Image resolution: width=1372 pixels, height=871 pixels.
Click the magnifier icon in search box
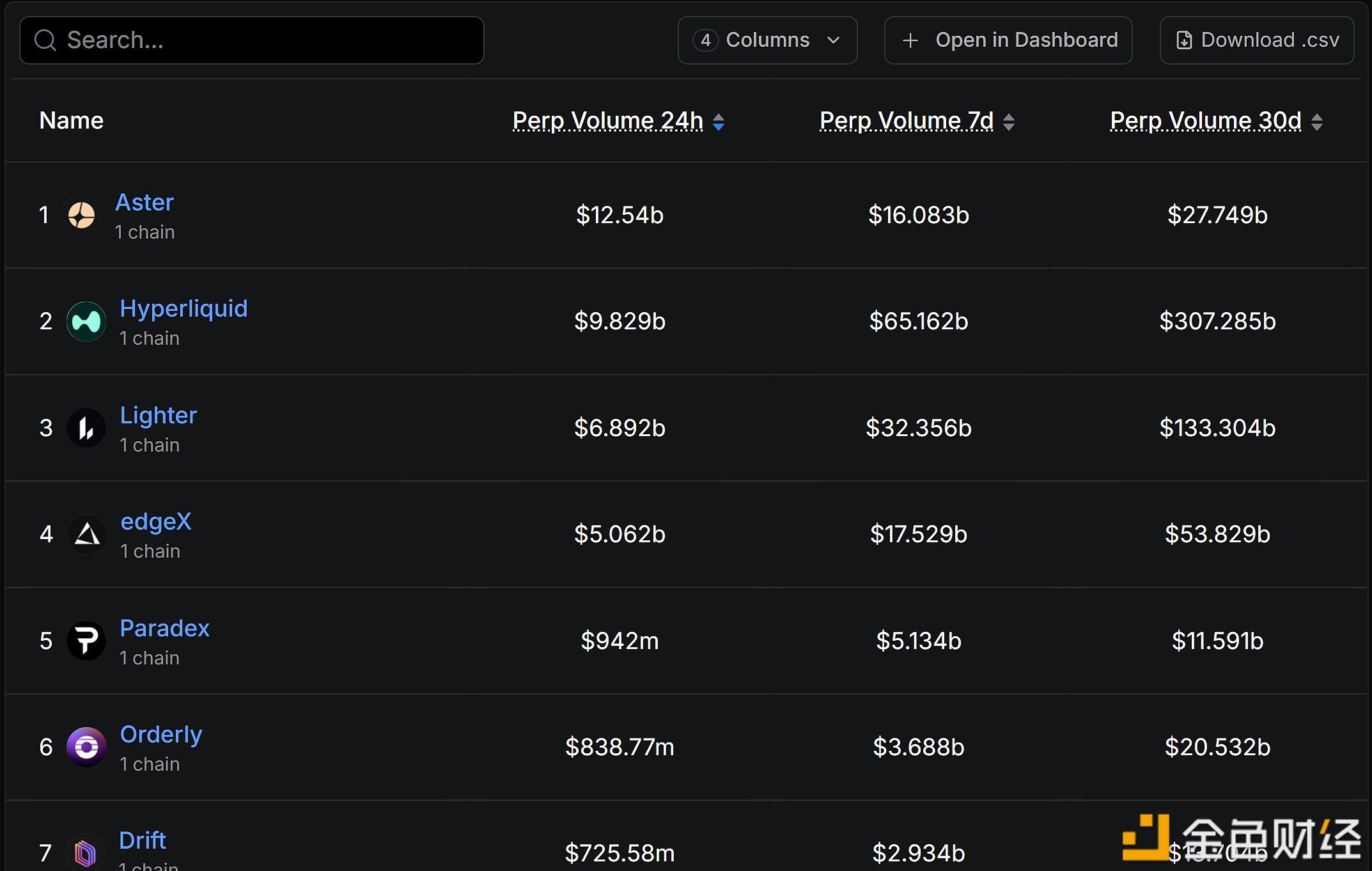45,40
